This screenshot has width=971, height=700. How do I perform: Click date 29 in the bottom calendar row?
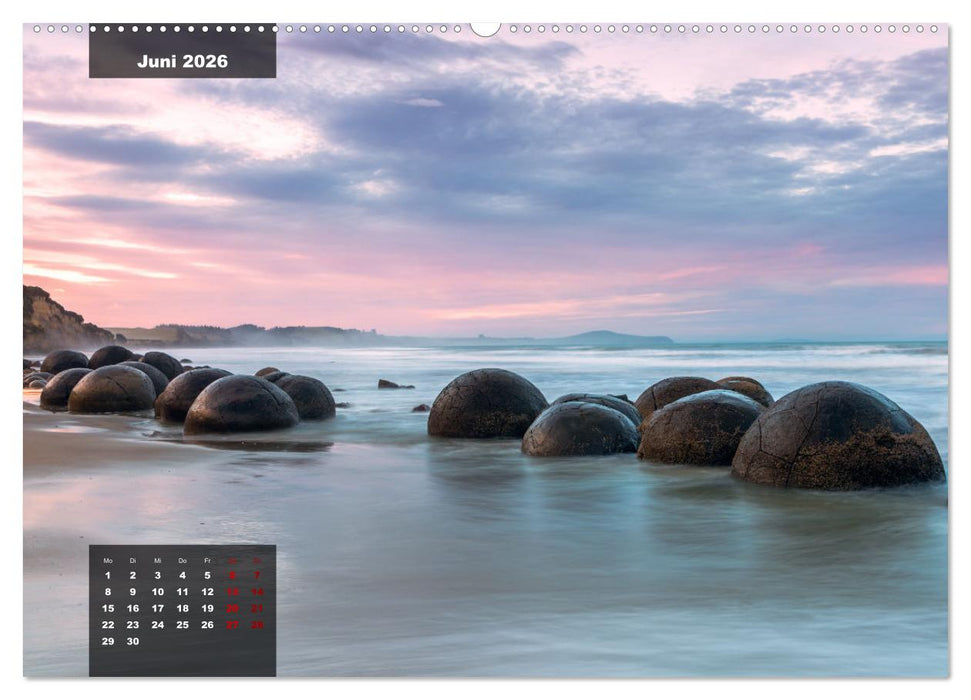(x=108, y=641)
